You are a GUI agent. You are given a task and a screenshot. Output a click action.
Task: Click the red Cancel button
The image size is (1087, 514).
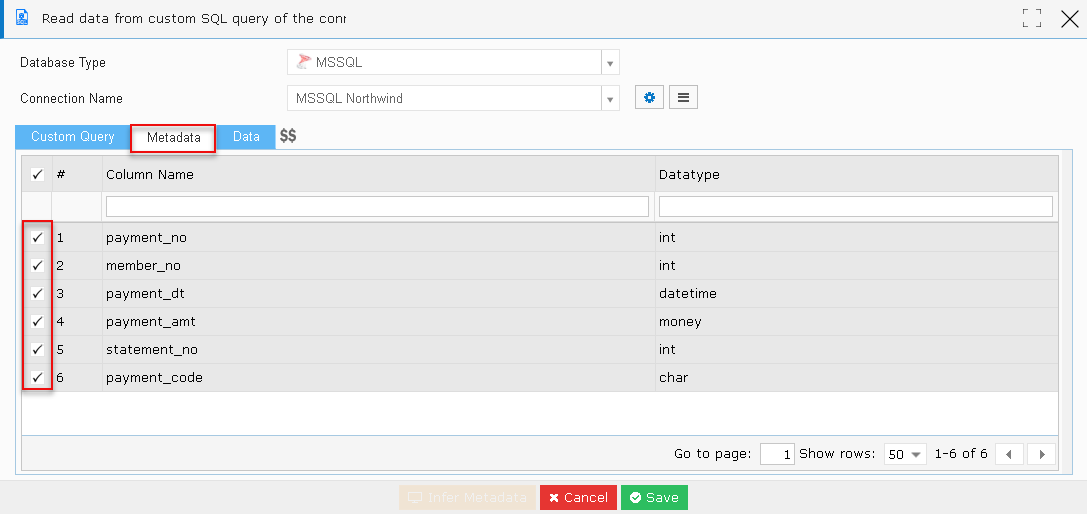578,497
